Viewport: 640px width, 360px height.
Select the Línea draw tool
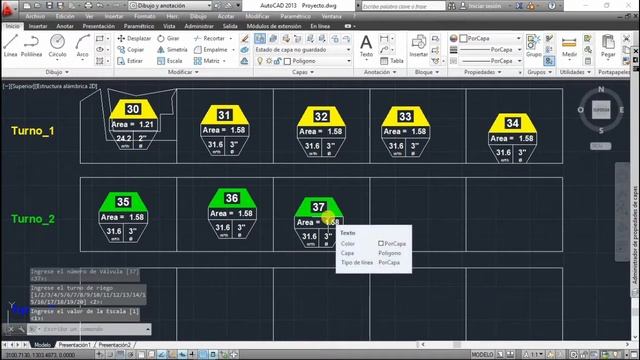click(10, 46)
